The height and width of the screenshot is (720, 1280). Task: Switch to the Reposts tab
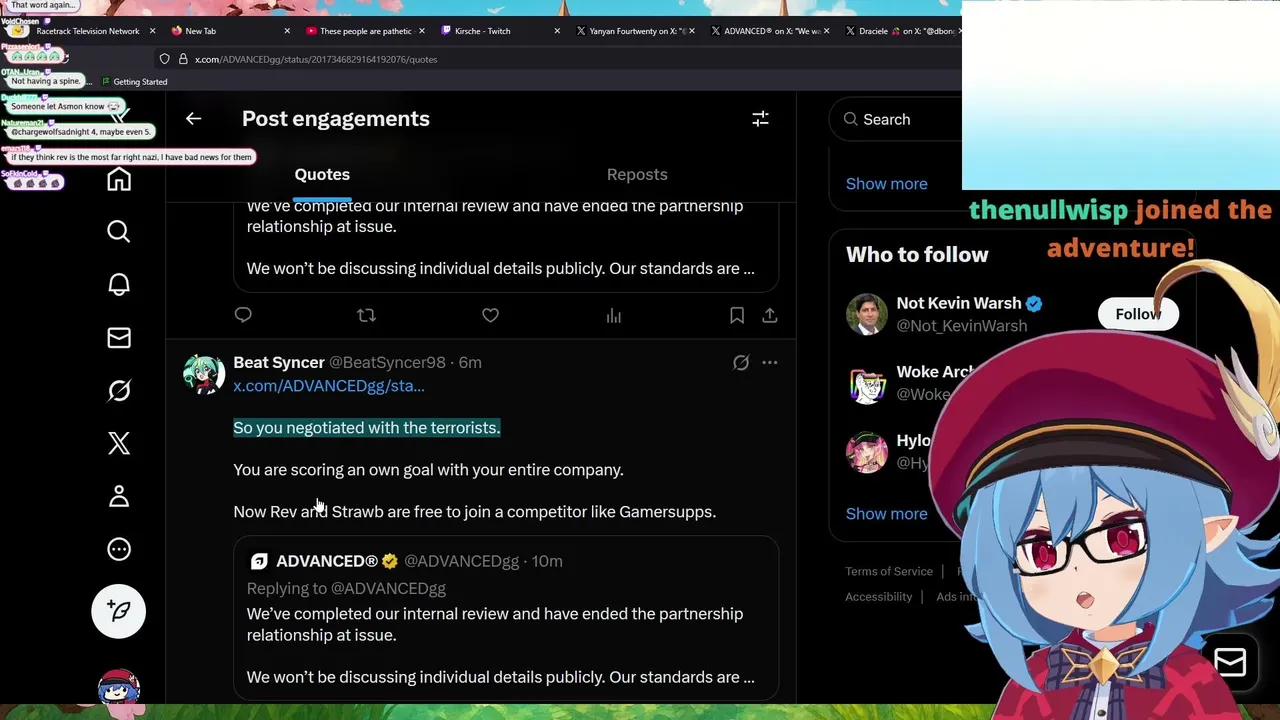point(637,174)
